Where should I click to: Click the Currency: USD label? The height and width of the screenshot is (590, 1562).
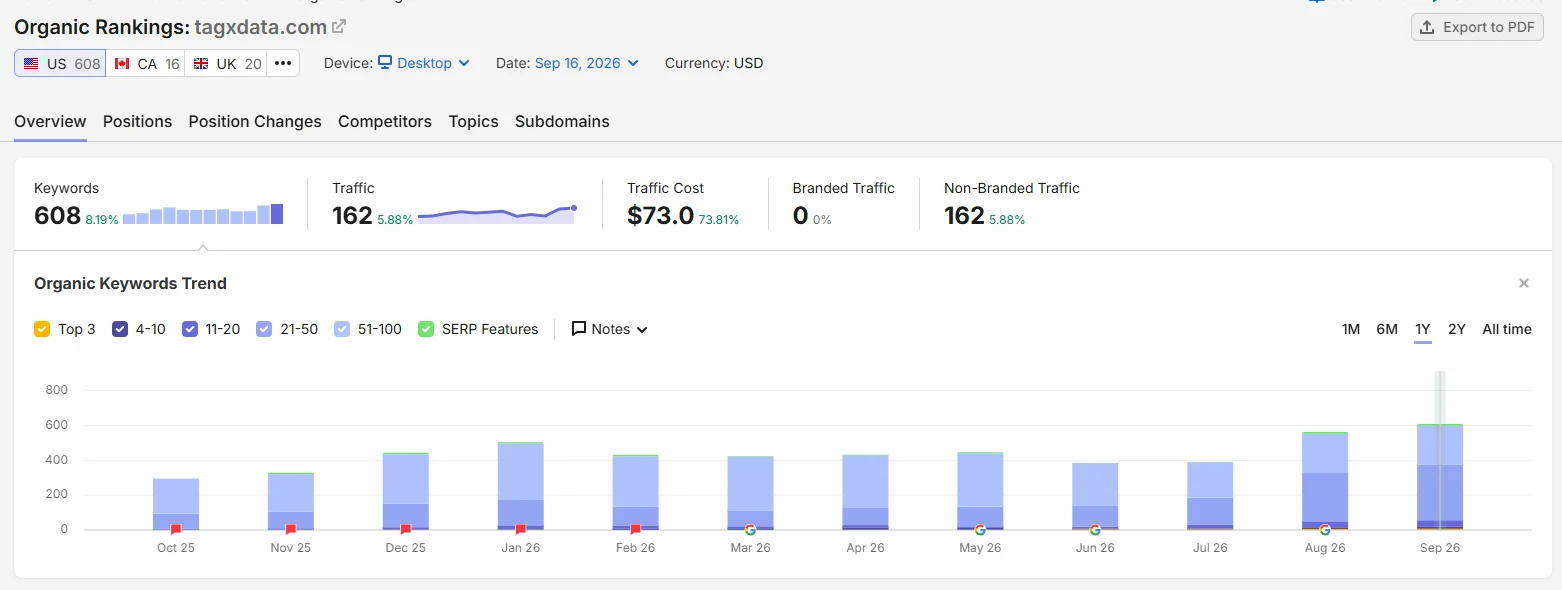pos(714,63)
